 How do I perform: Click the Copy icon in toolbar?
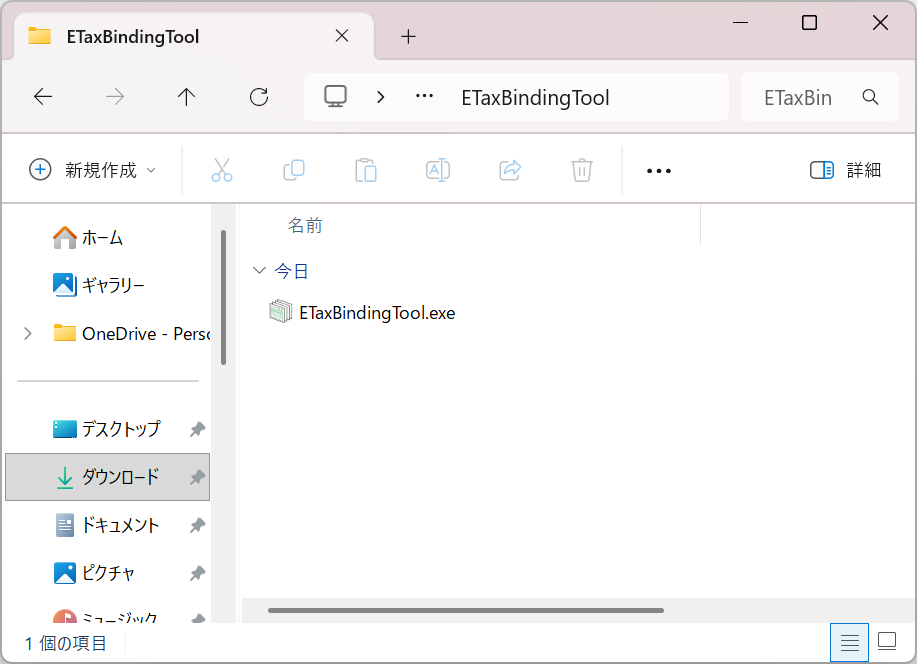[x=294, y=170]
